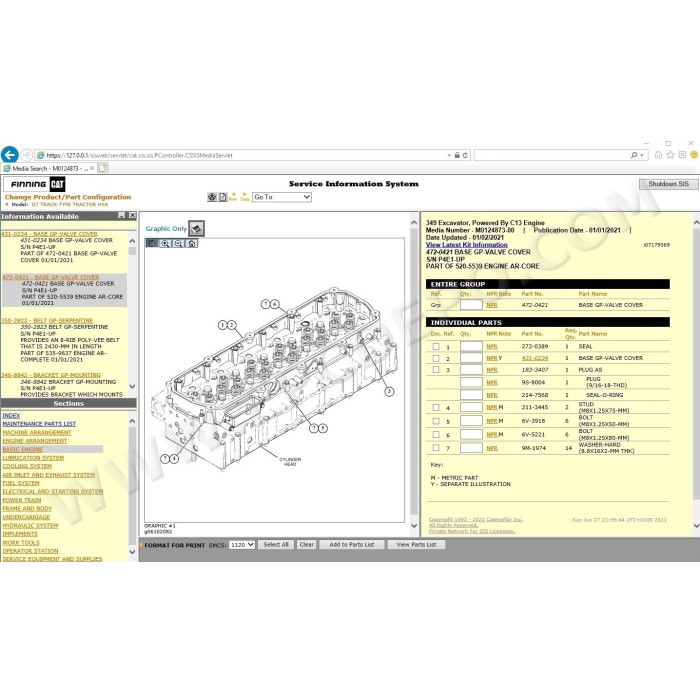Click the browser search magnifier icon

coord(633,155)
